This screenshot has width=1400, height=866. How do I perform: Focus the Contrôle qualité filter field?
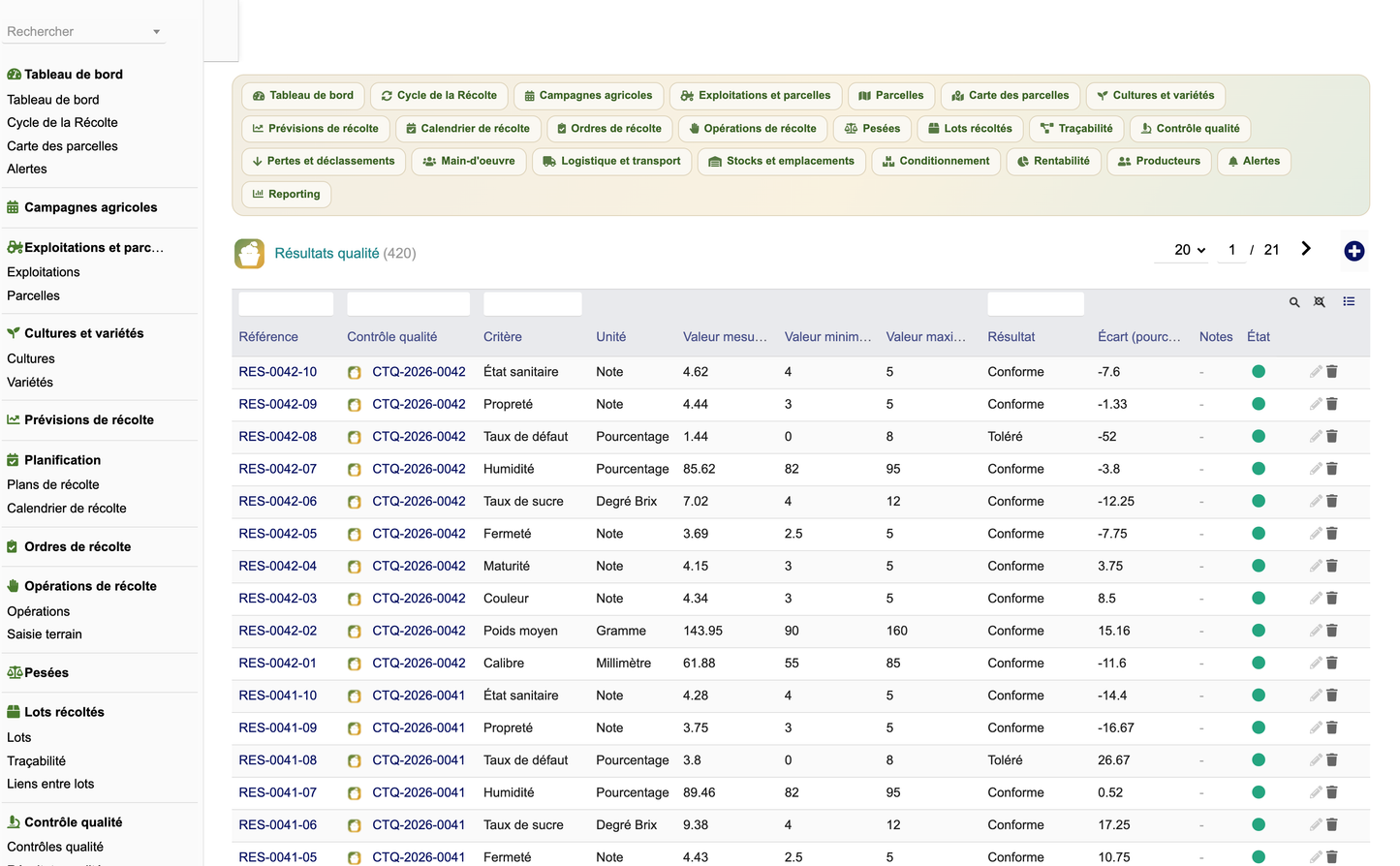[408, 303]
